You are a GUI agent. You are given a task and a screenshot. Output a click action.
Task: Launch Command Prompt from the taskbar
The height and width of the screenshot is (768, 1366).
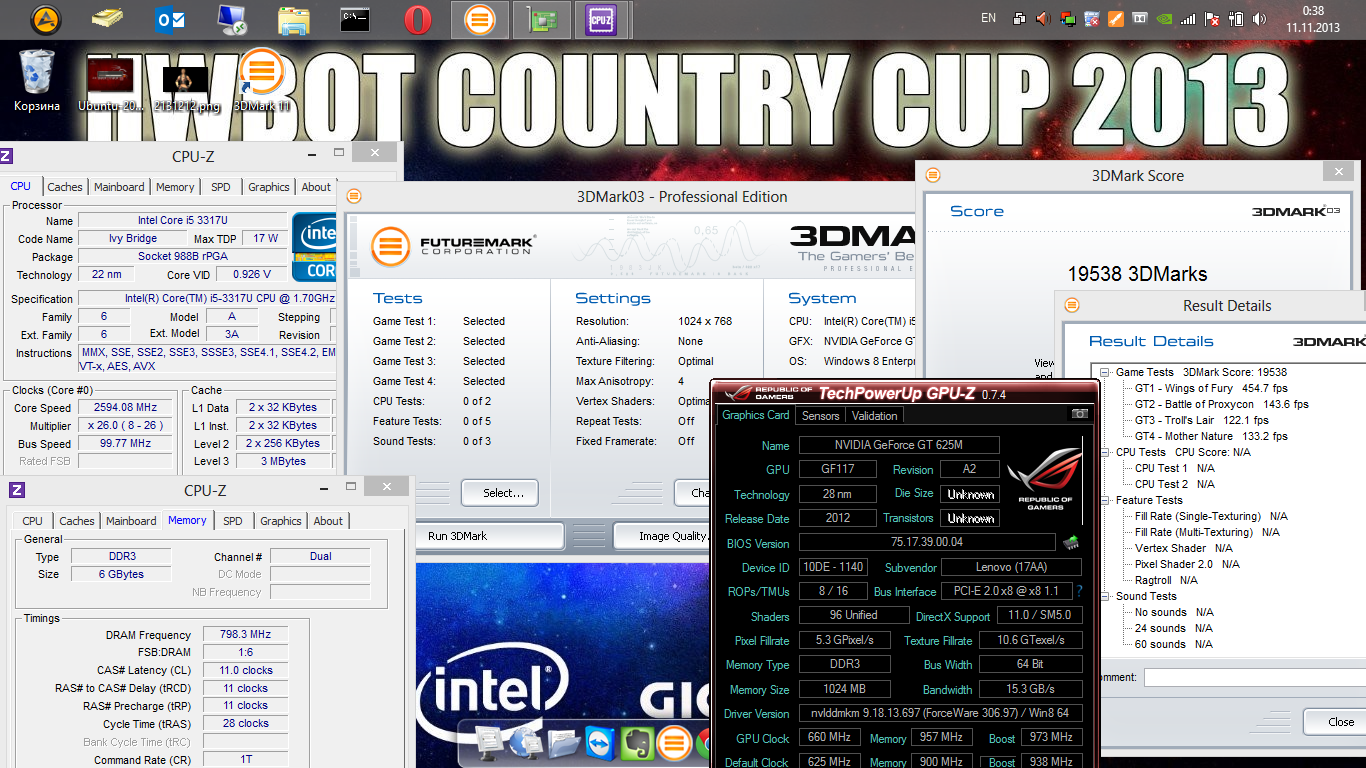(x=355, y=19)
